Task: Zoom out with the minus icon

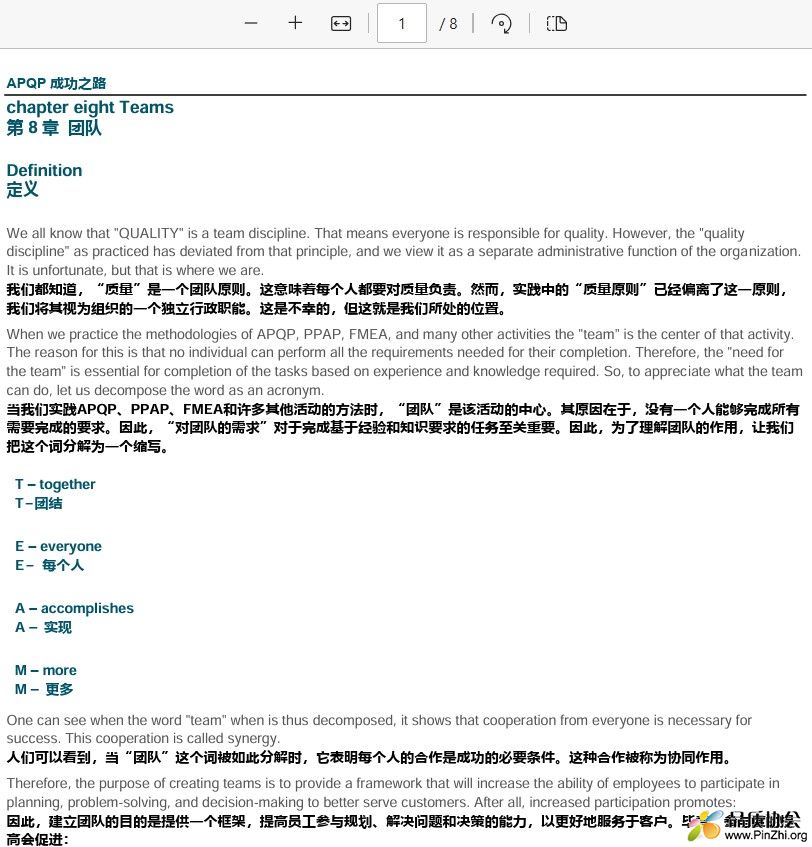Action: click(251, 23)
